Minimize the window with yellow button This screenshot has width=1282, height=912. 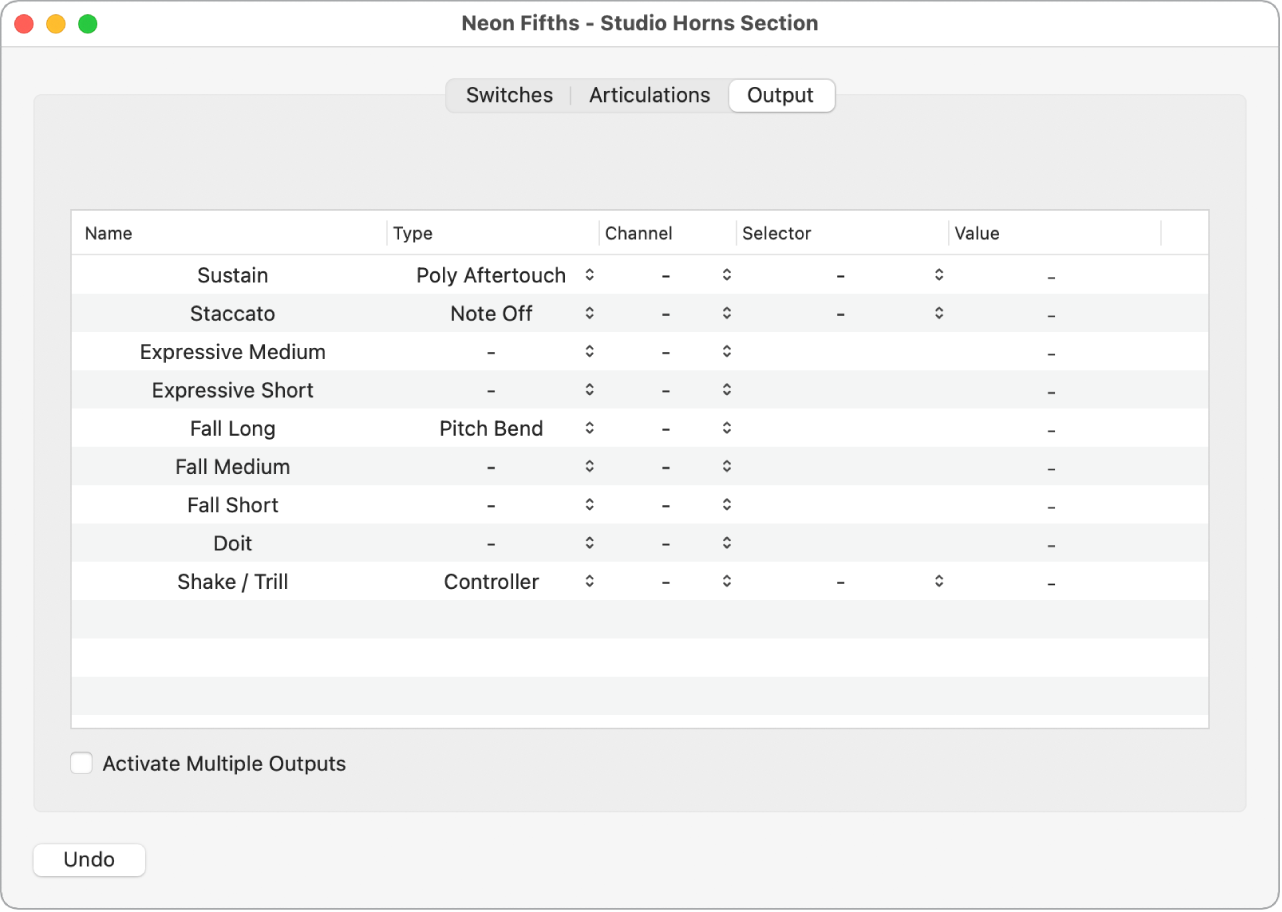click(x=56, y=24)
